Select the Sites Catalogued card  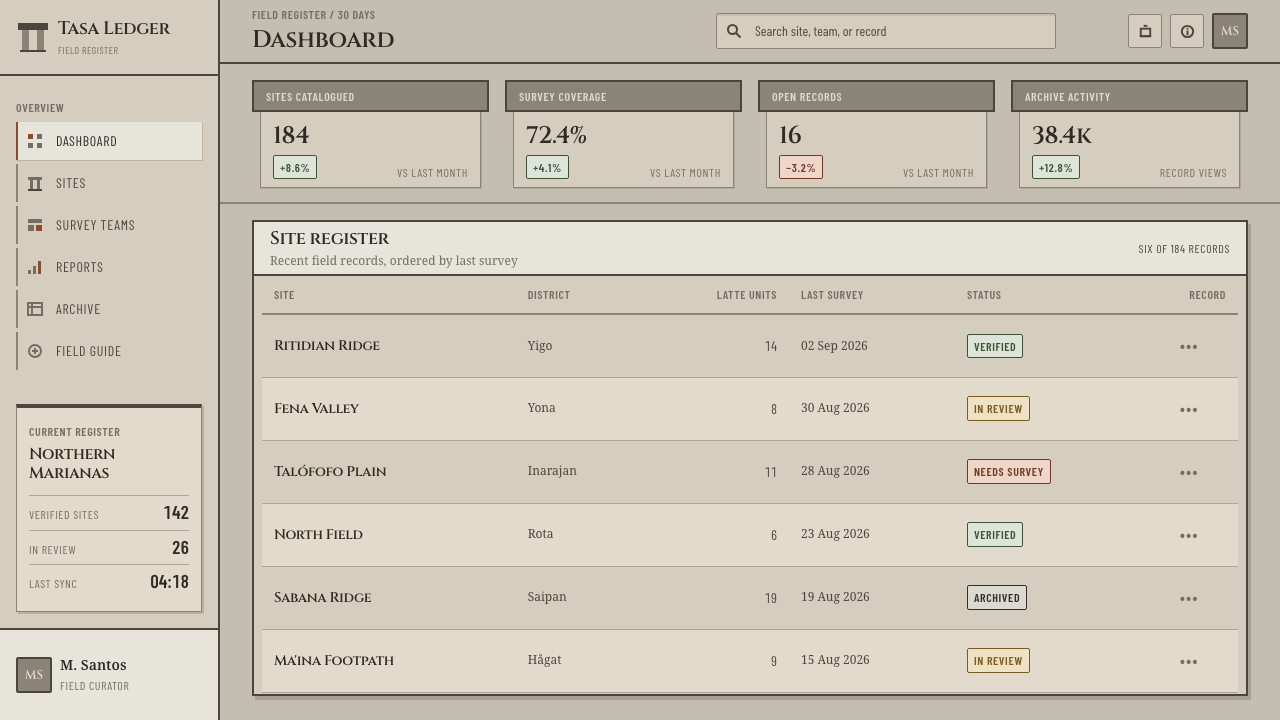click(x=370, y=134)
